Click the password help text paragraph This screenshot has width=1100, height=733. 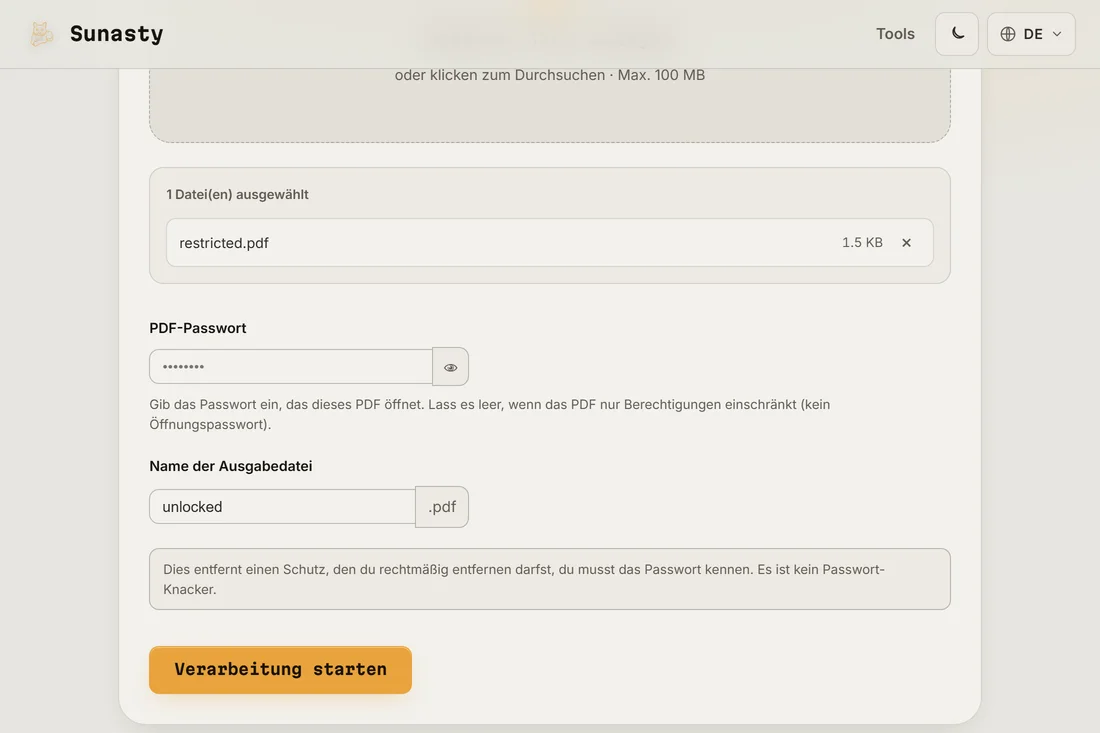coord(490,415)
